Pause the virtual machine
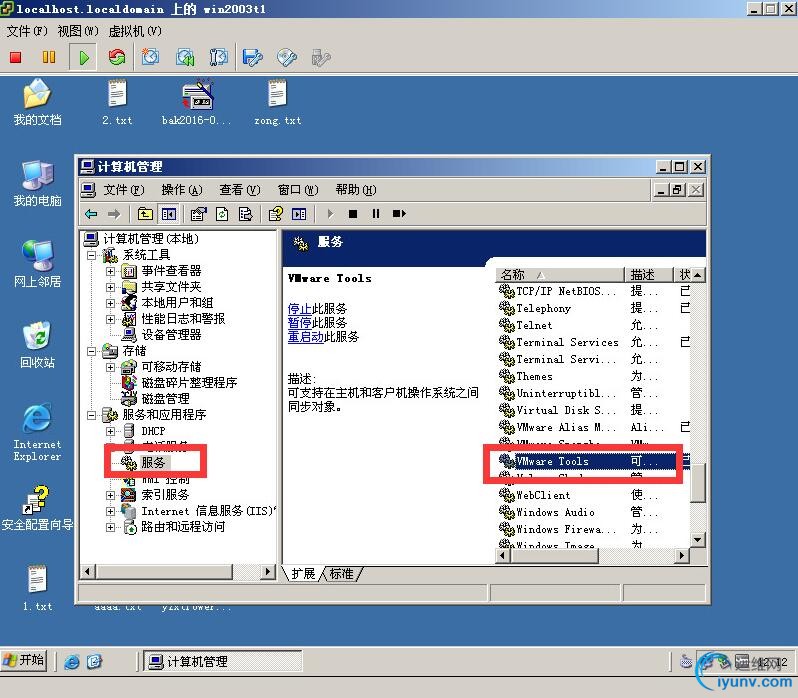 click(49, 57)
